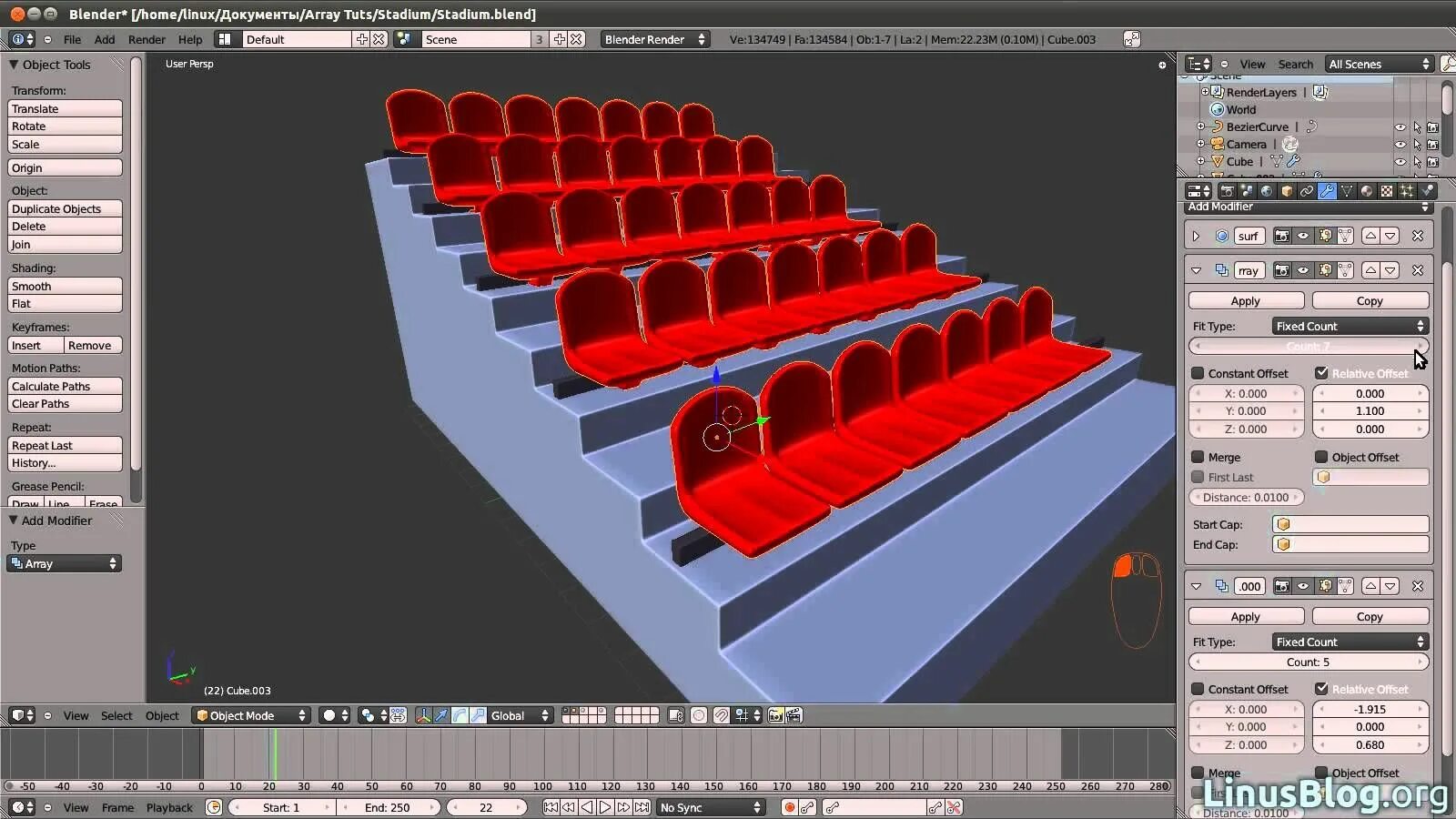Toggle Cube renderability camera icon in outliner
The height and width of the screenshot is (819, 1456).
[1433, 162]
